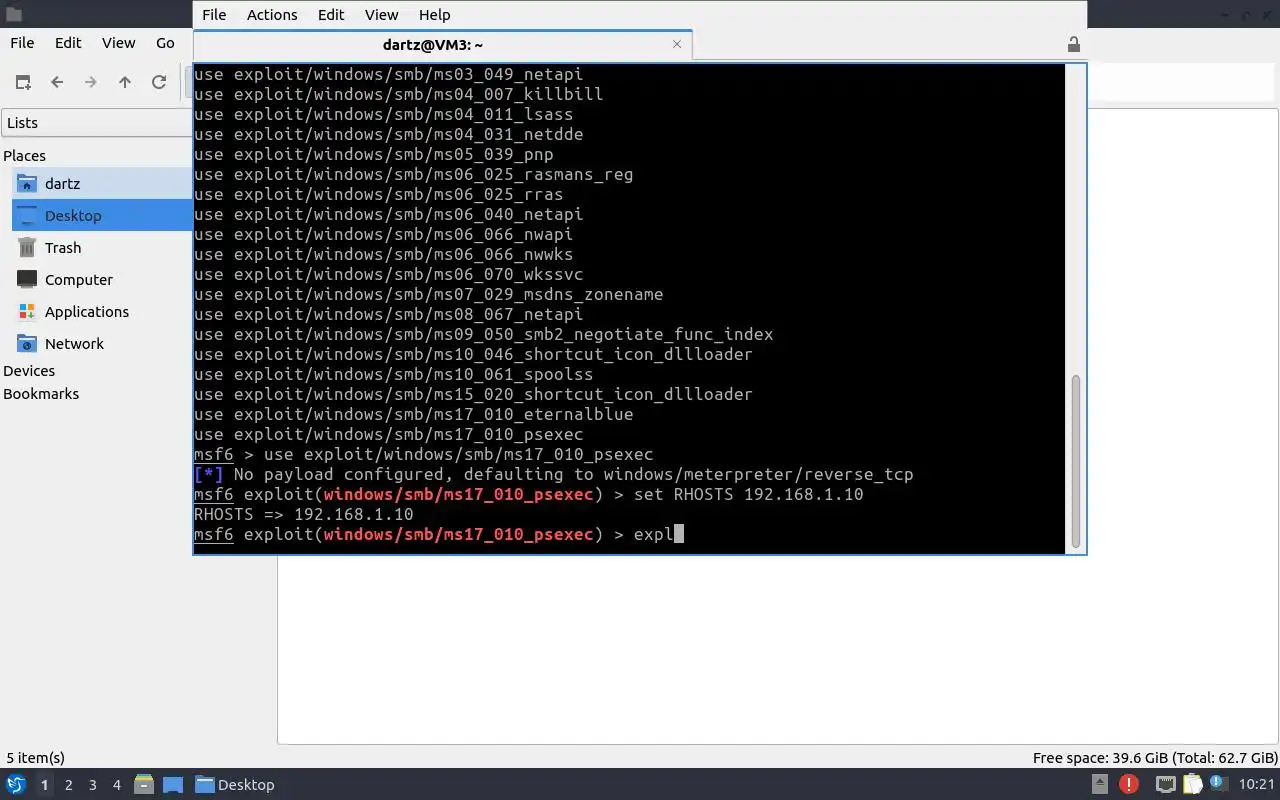Open terminal Actions menu
Screen dimensions: 1280x800
pos(272,15)
